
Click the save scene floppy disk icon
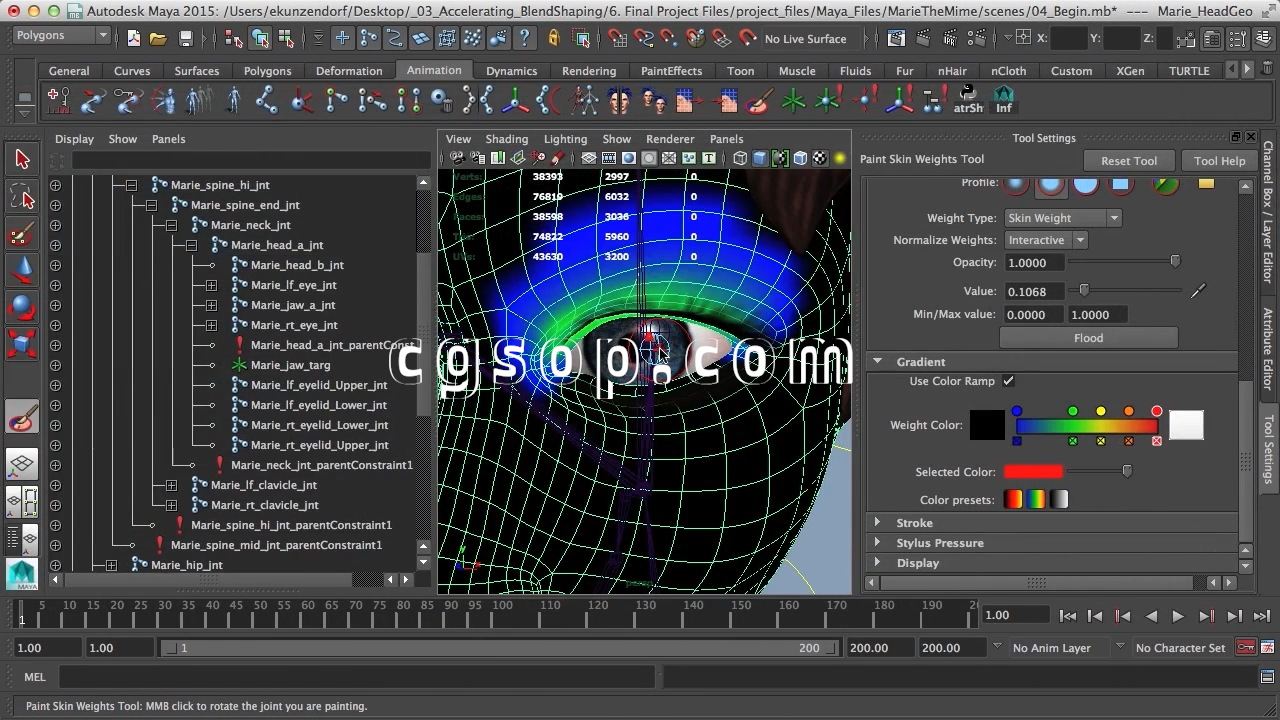[x=186, y=39]
